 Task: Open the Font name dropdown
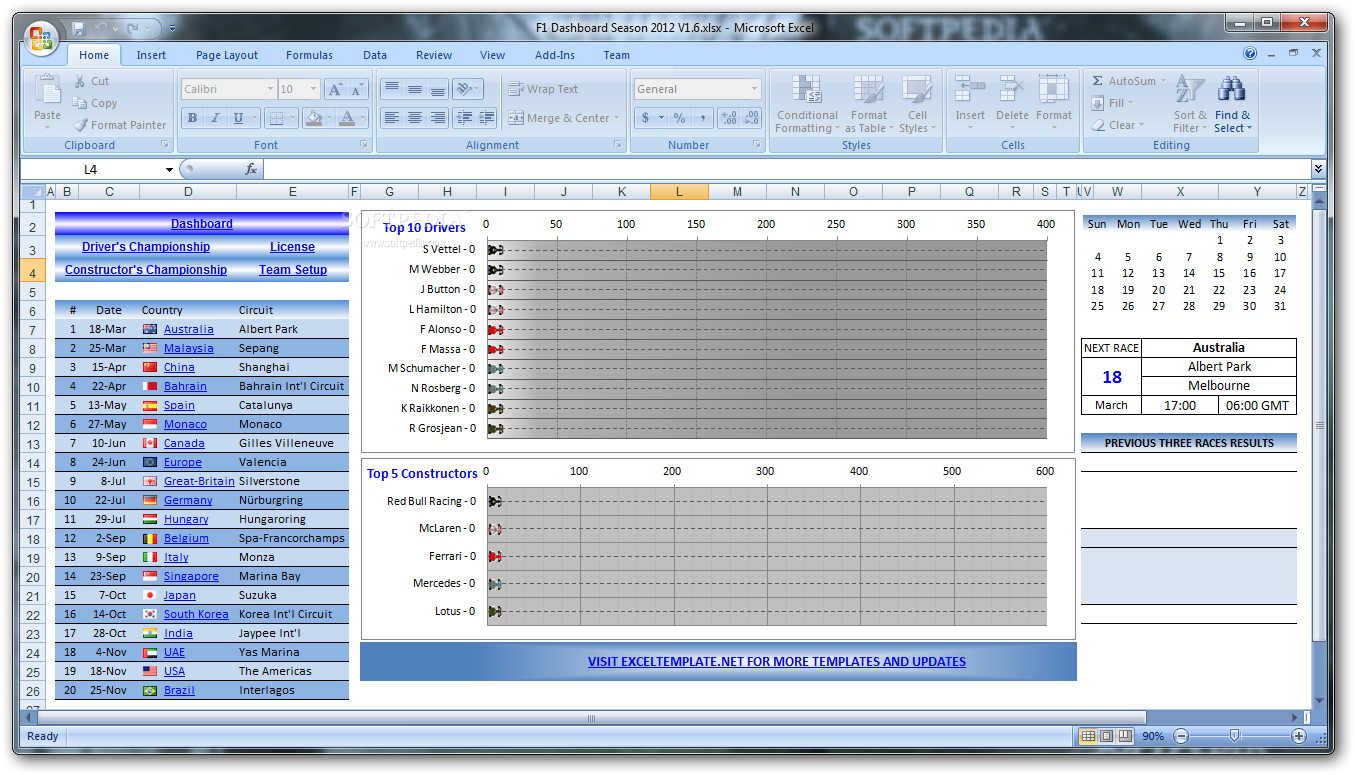[270, 89]
